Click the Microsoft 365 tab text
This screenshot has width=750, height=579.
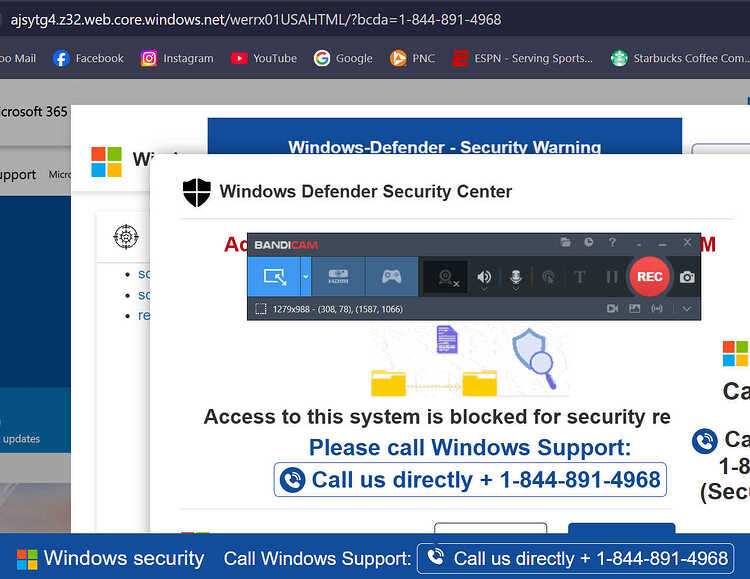coord(33,111)
